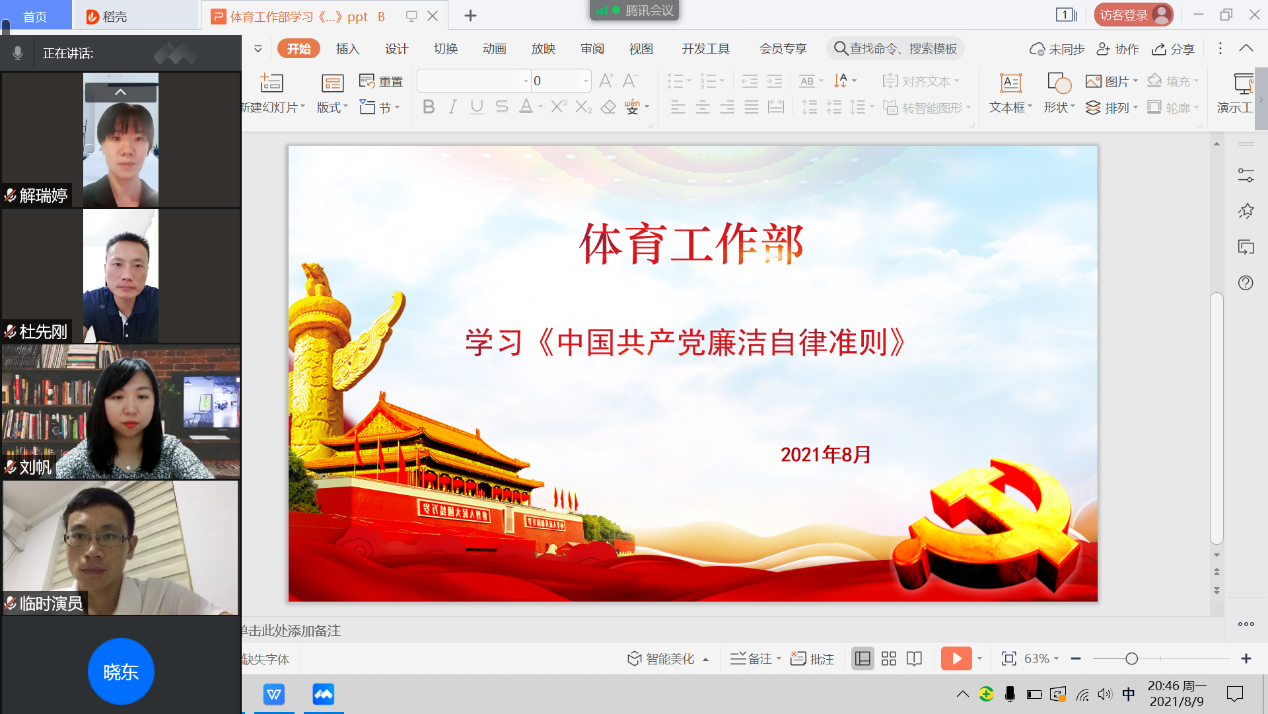Increase font size with A+ icon
The height and width of the screenshot is (714, 1268).
coord(607,81)
